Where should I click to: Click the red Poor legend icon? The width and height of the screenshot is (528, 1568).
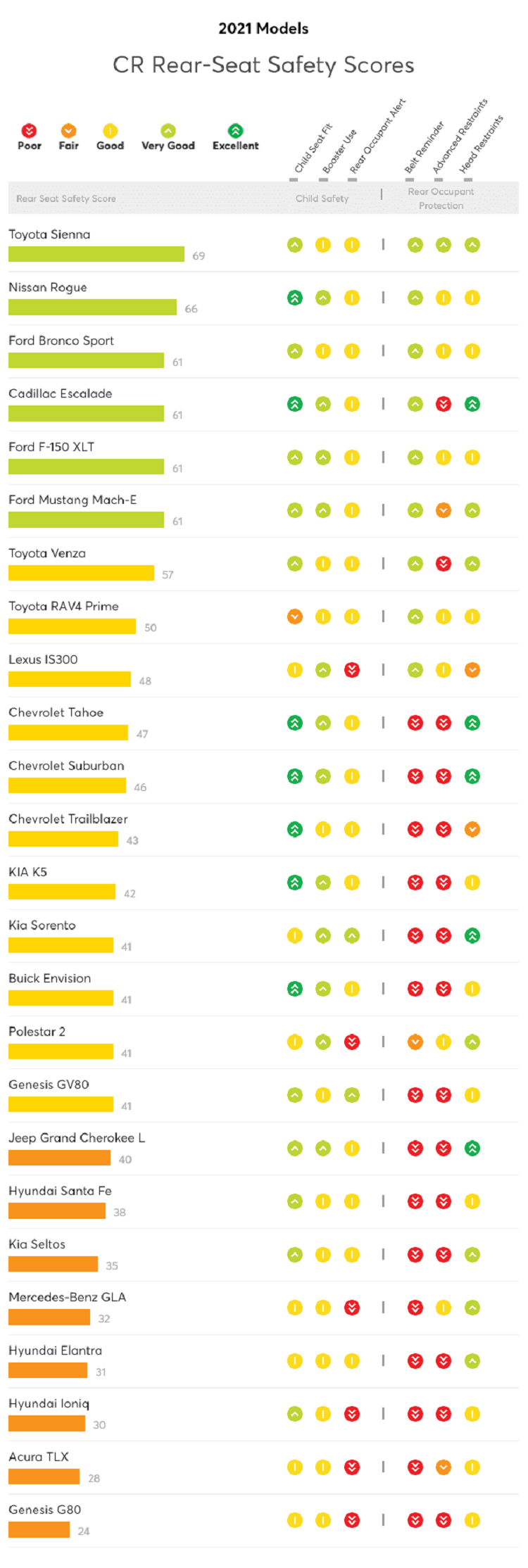[x=29, y=131]
